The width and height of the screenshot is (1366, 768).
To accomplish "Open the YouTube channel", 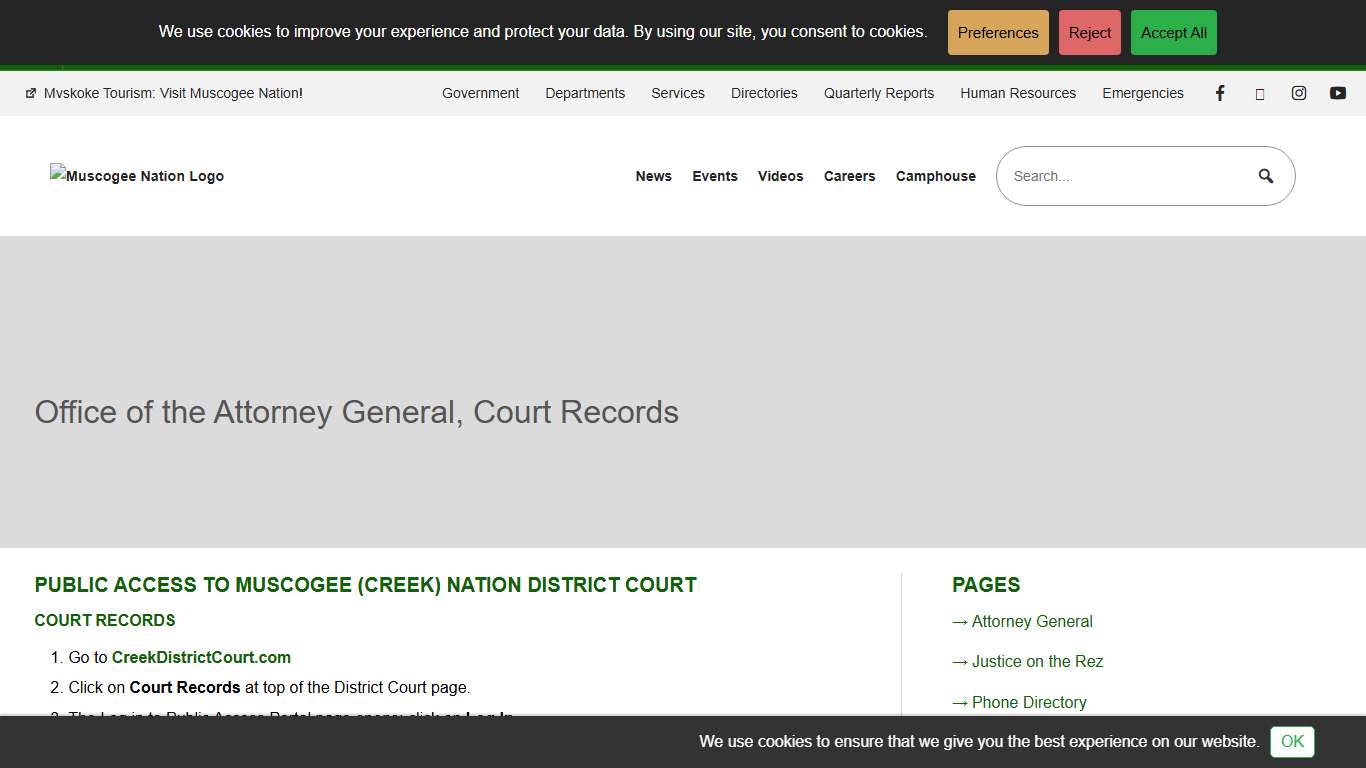I will 1338,93.
